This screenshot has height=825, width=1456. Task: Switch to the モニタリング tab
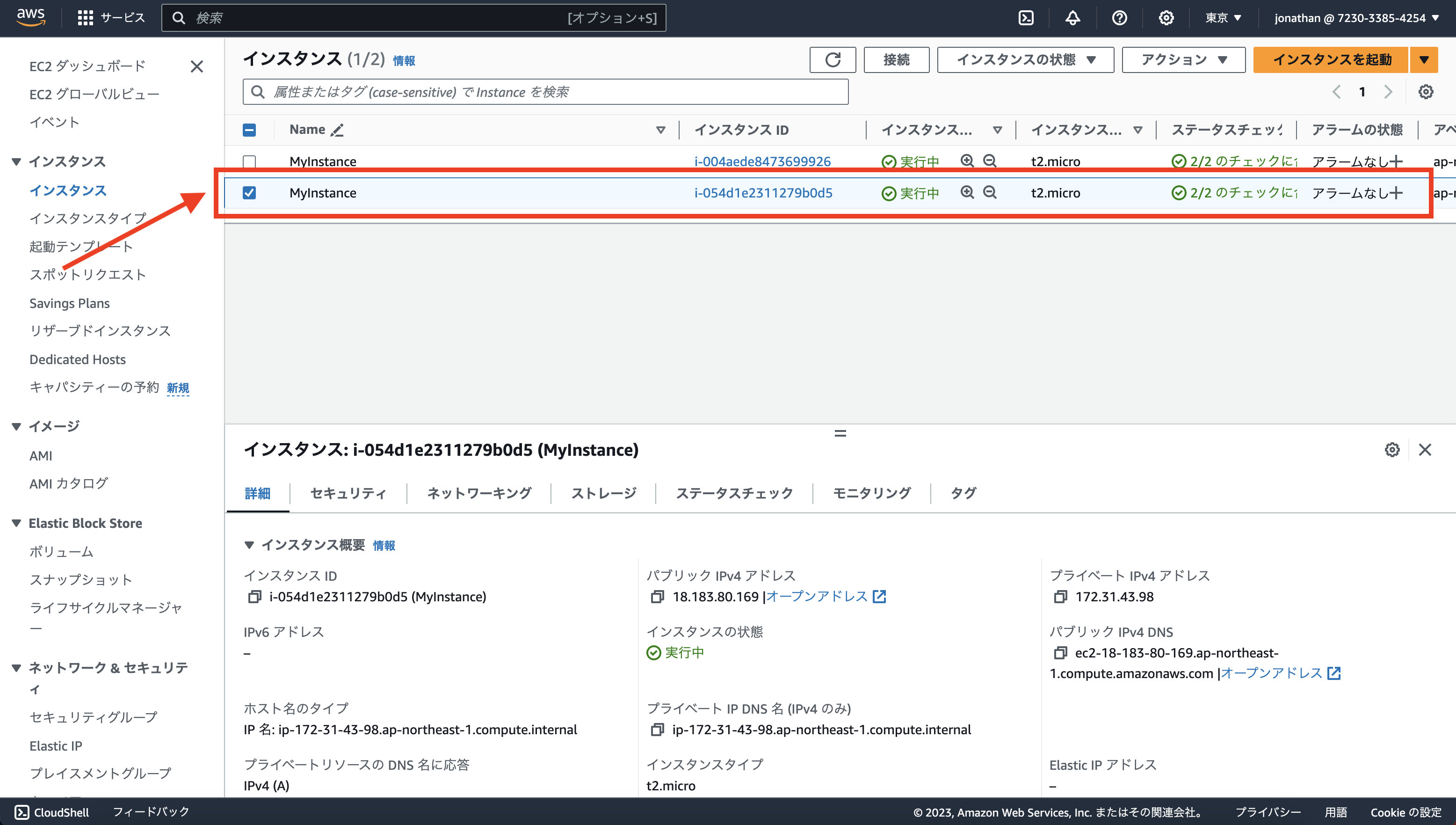(871, 493)
